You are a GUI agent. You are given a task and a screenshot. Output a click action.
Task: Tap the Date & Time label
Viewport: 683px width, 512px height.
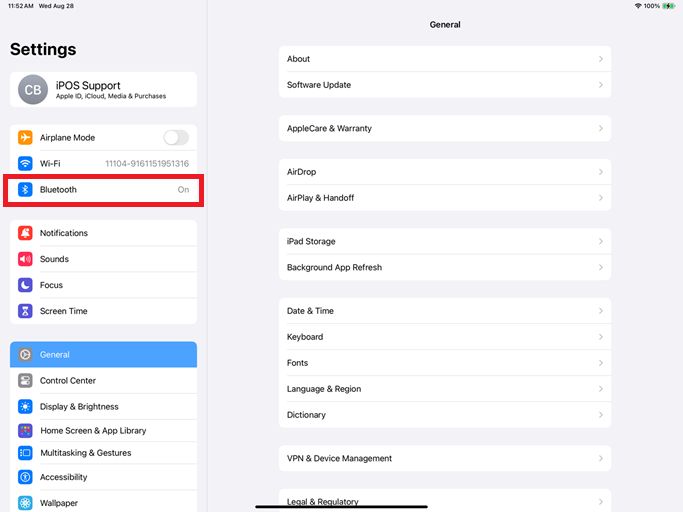click(310, 311)
